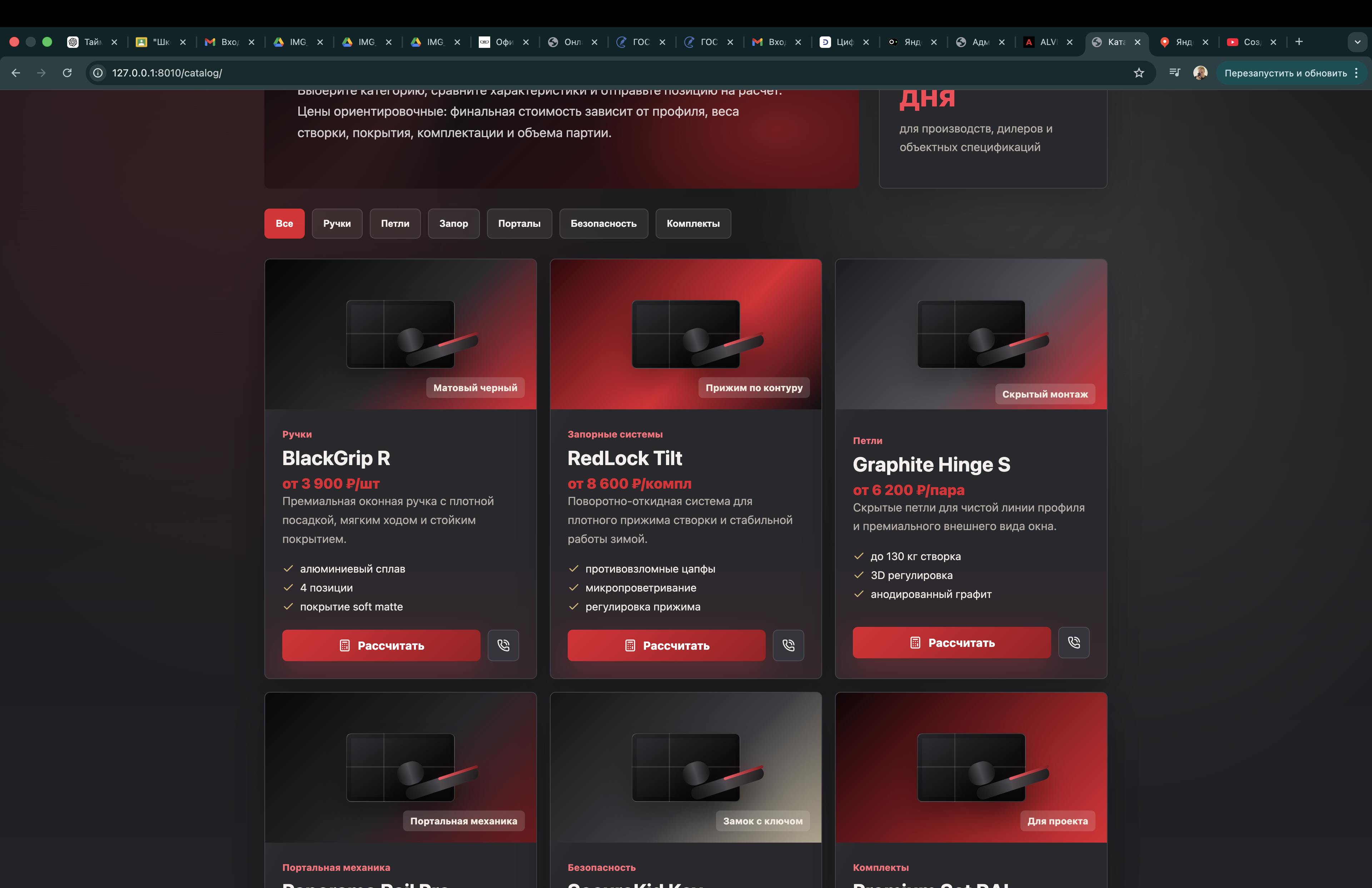
Task: Bookmark this page with the star icon
Action: tap(1139, 73)
